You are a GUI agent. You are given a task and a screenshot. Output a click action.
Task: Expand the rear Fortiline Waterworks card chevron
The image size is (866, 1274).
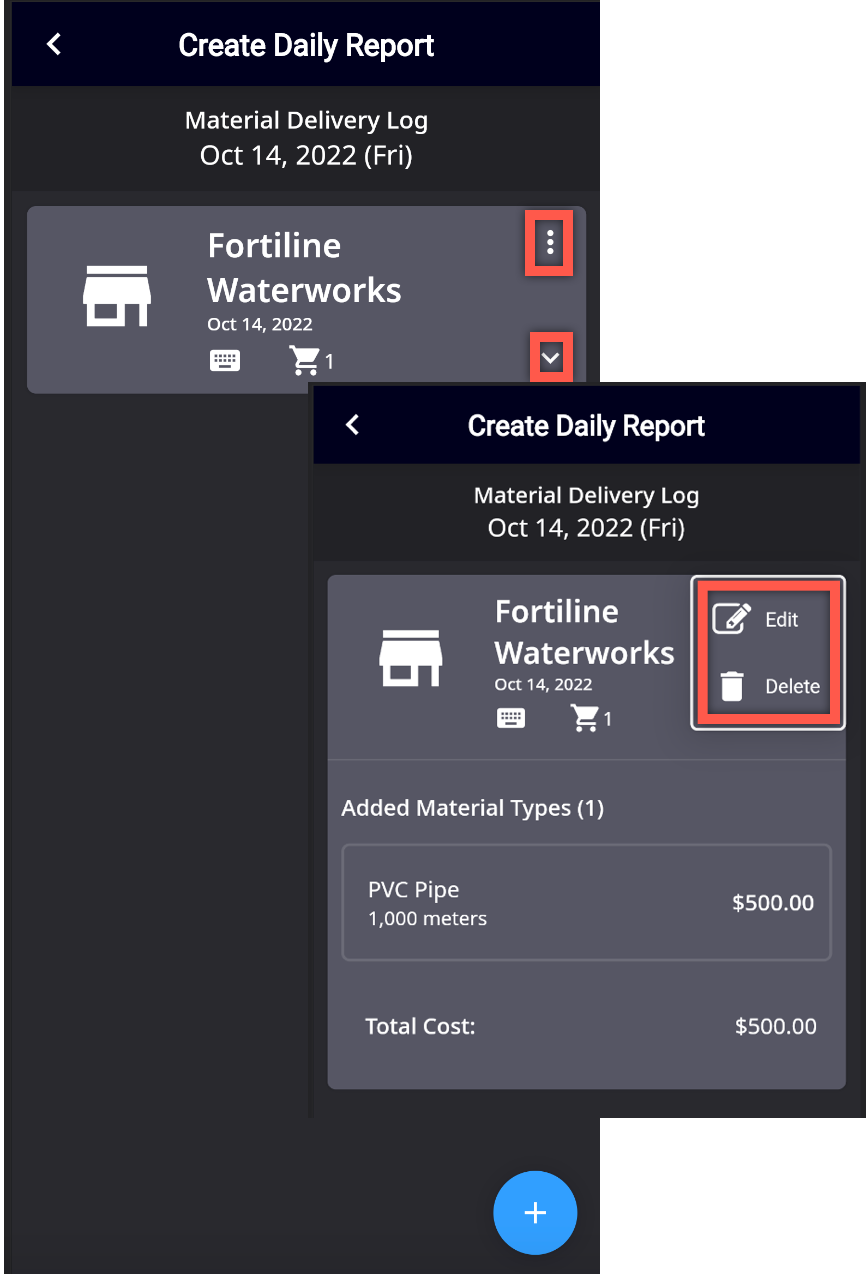pyautogui.click(x=550, y=358)
